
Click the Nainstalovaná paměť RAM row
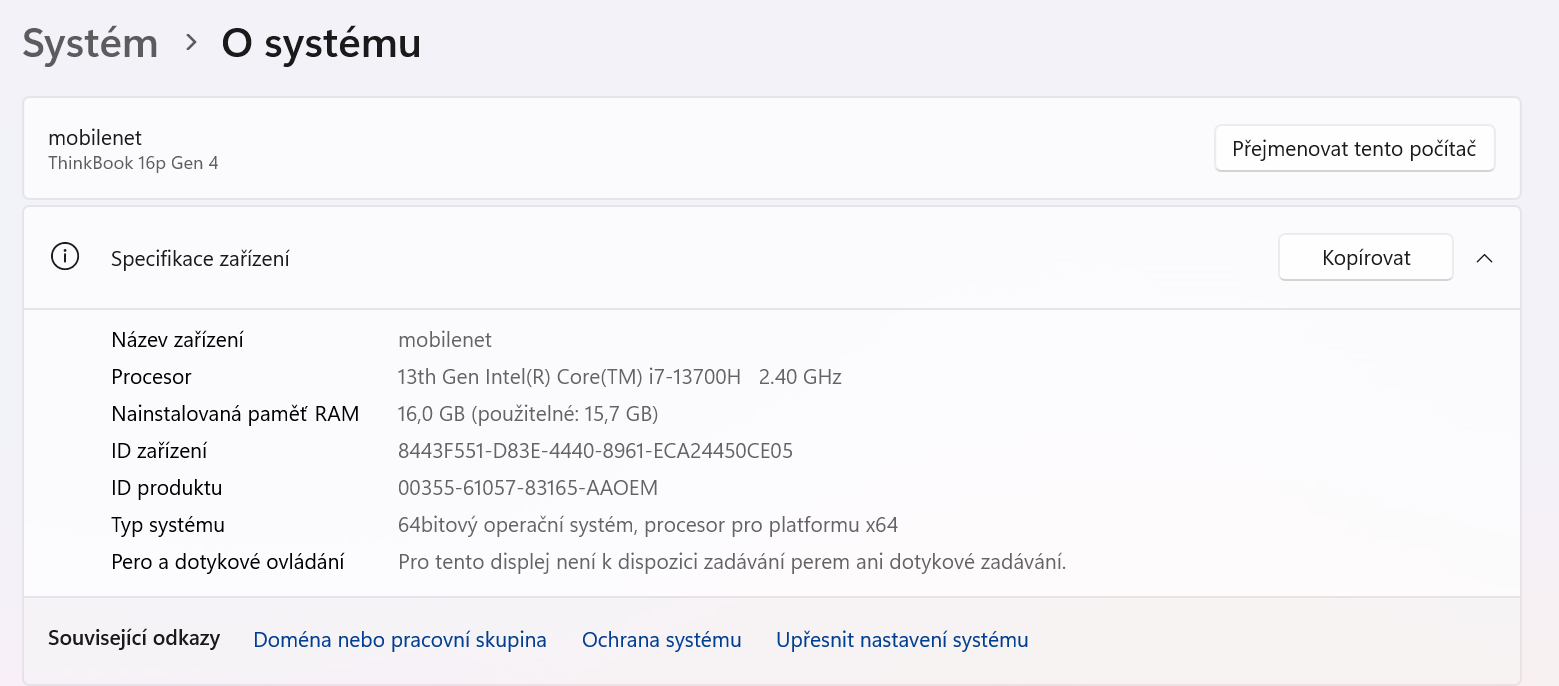pyautogui.click(x=235, y=413)
